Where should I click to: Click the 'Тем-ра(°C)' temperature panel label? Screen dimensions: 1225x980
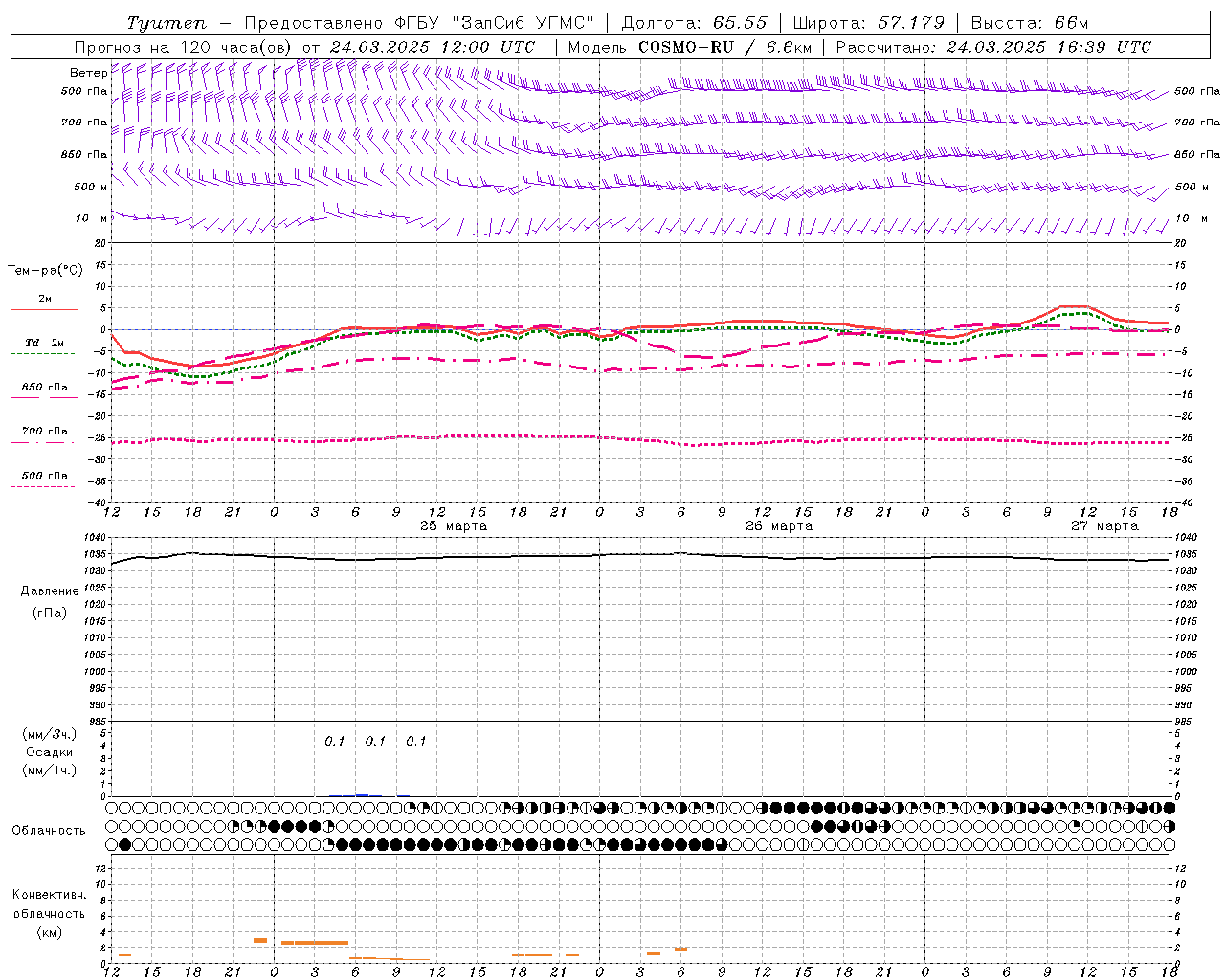[x=45, y=271]
